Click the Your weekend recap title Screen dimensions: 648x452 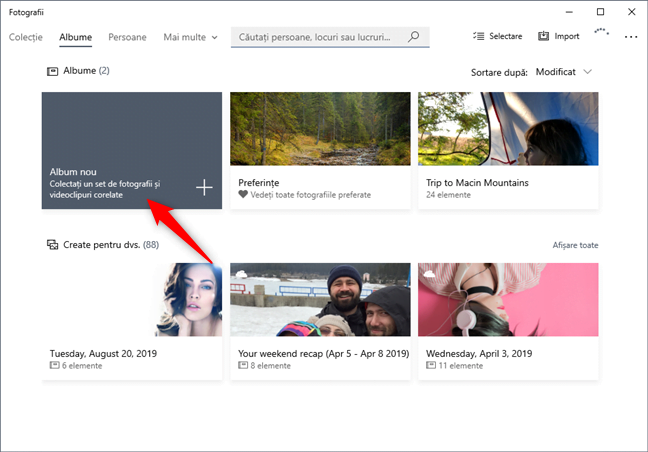(x=324, y=354)
